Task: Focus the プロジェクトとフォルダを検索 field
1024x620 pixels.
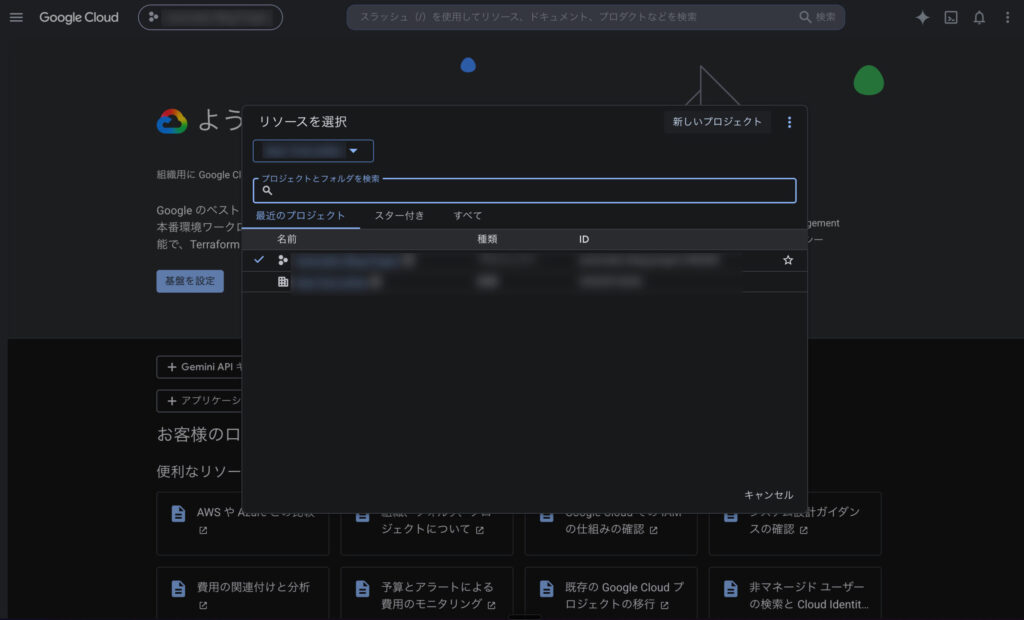Action: coord(524,190)
